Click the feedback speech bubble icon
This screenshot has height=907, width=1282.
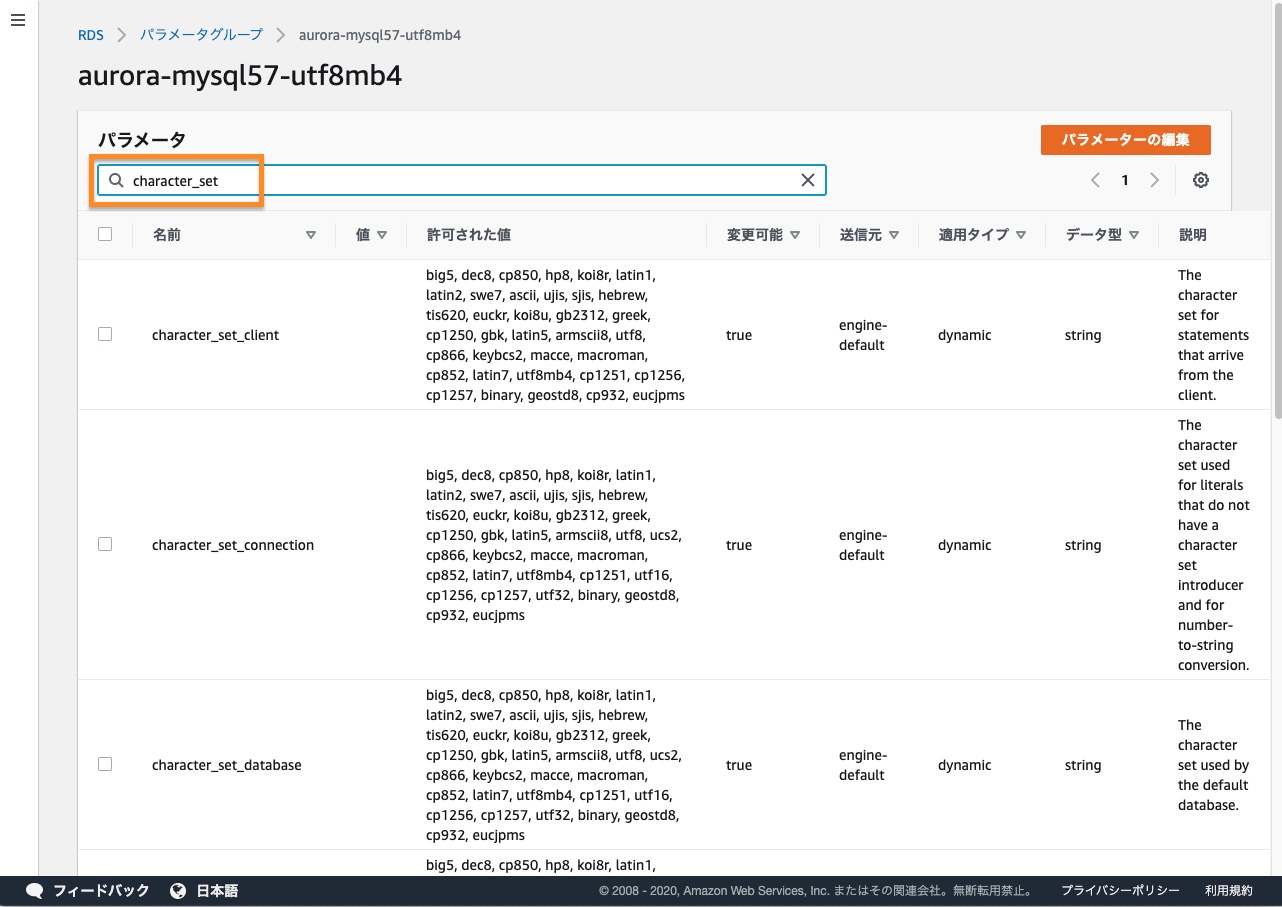pyautogui.click(x=34, y=890)
